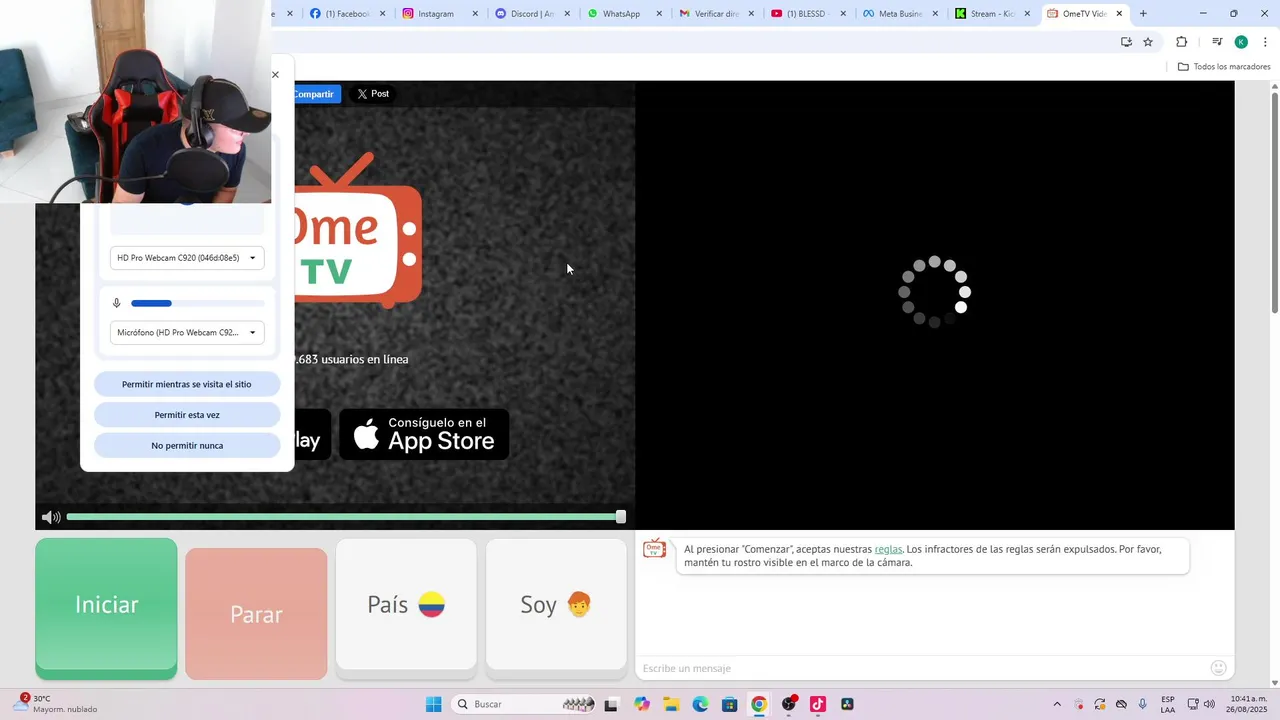Open the Micrófono device dropdown
The height and width of the screenshot is (720, 1280).
(187, 332)
